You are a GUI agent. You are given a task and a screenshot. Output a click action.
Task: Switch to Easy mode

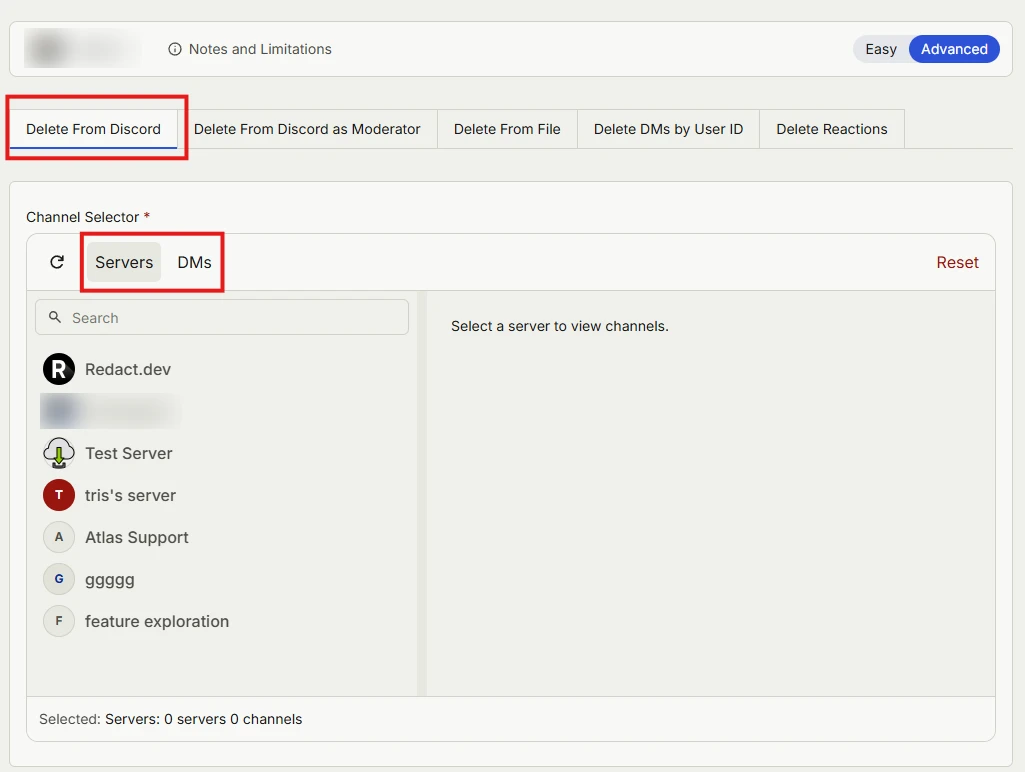click(x=881, y=49)
